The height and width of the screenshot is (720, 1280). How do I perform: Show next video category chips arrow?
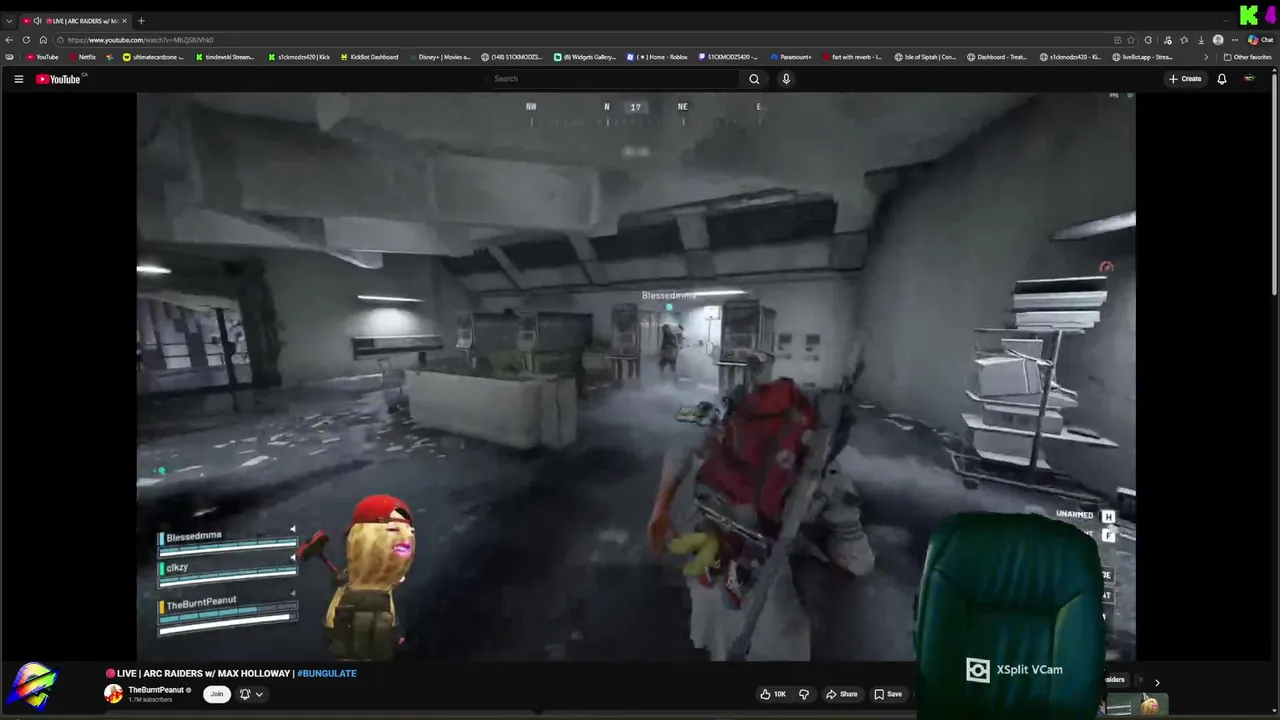tap(1157, 683)
